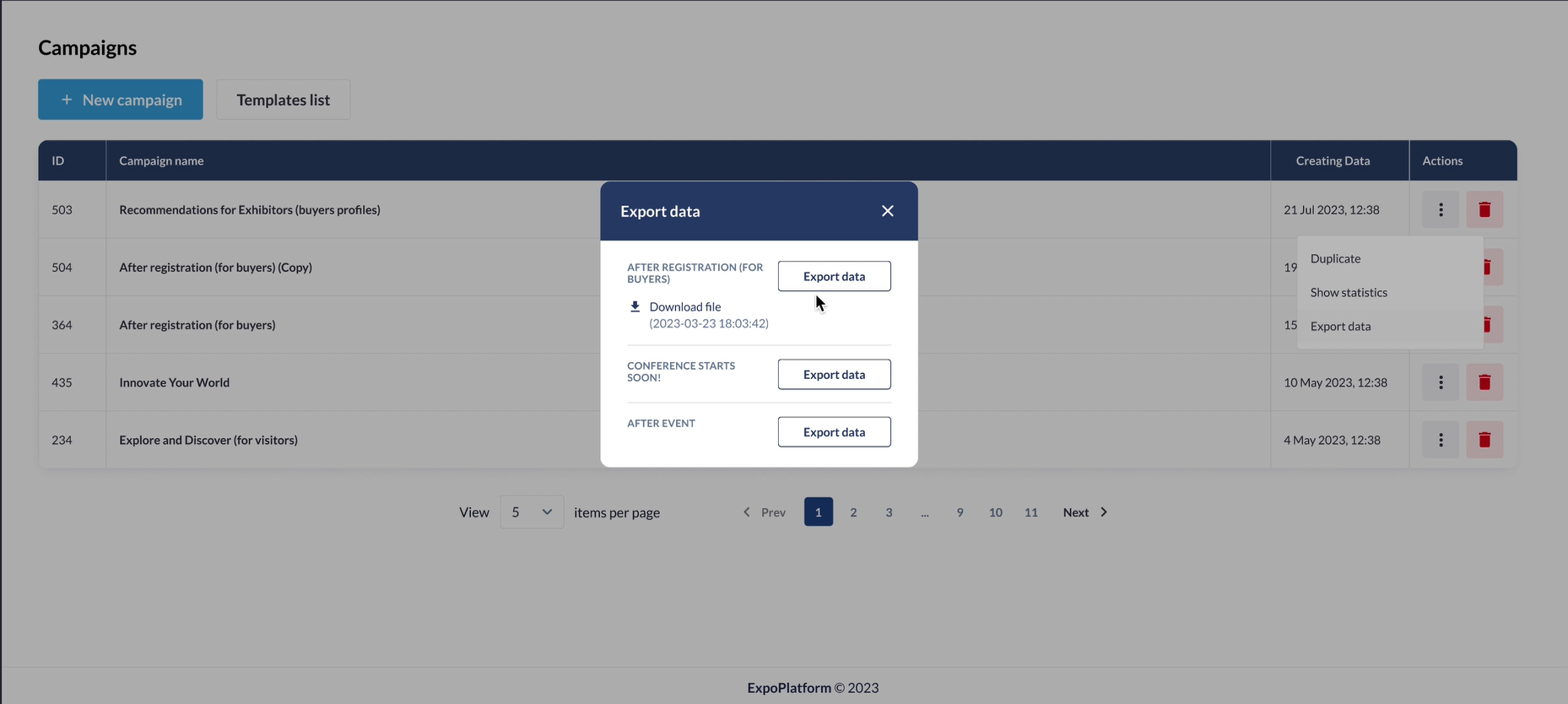Expand the items per page dropdown
The height and width of the screenshot is (704, 1568).
(x=531, y=512)
